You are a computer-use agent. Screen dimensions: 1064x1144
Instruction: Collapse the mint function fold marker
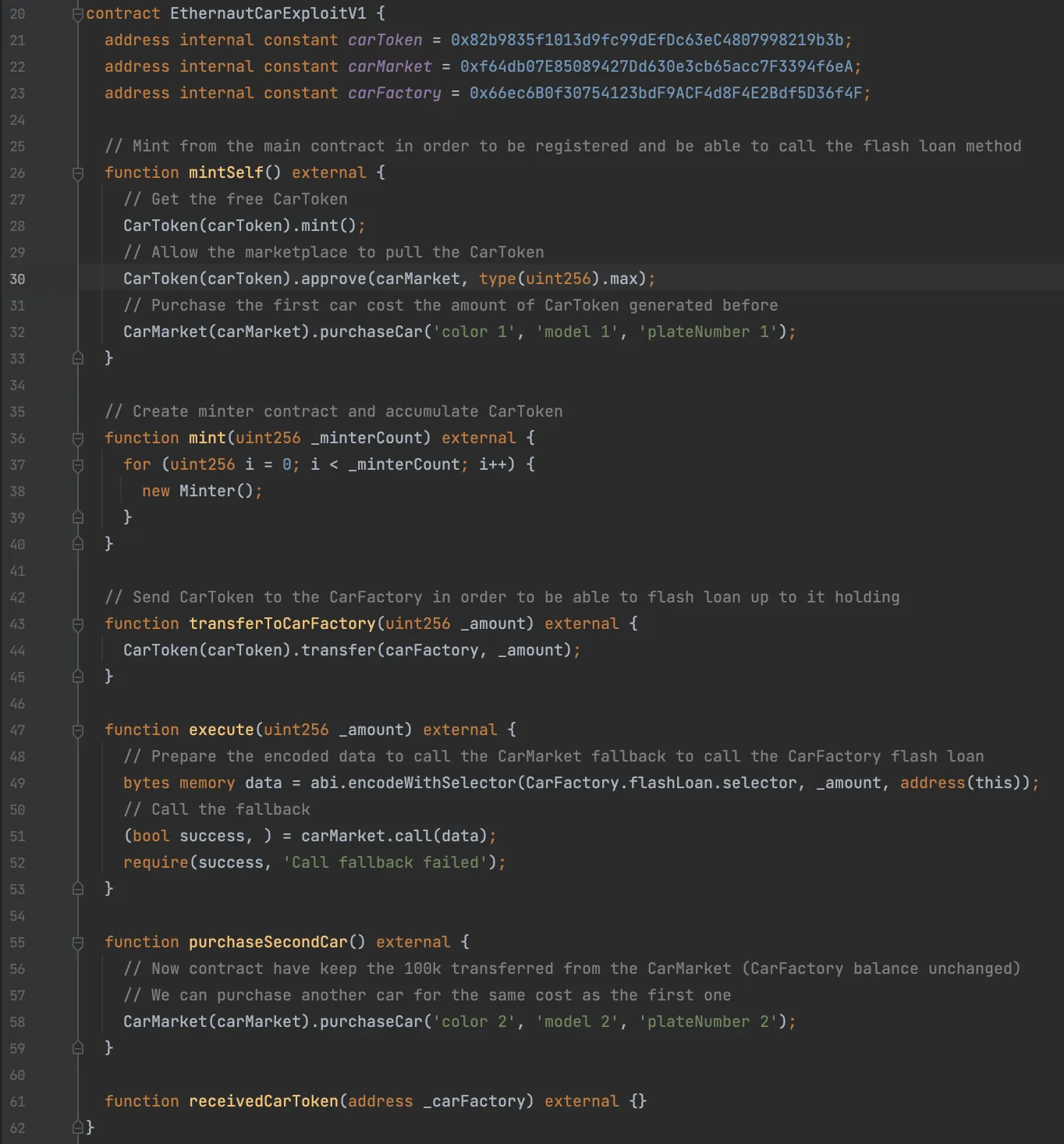pos(77,439)
